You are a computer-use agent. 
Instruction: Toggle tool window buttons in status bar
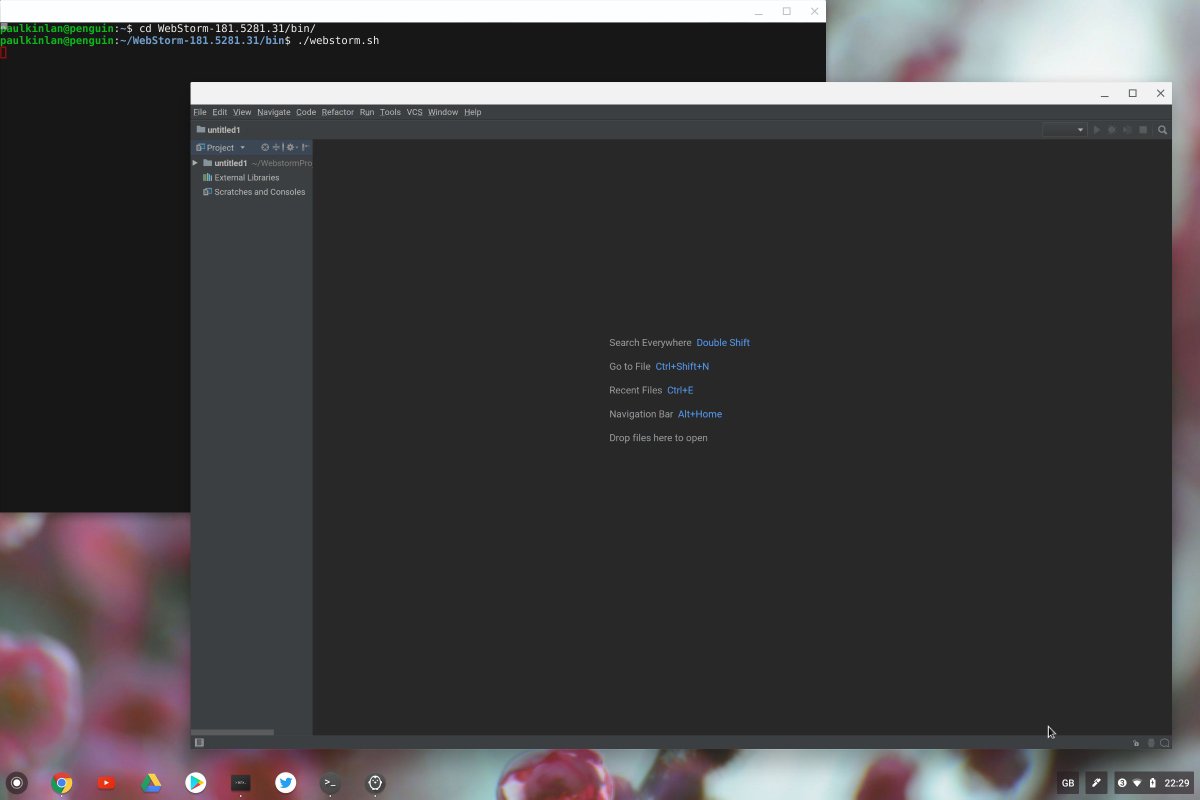(199, 742)
